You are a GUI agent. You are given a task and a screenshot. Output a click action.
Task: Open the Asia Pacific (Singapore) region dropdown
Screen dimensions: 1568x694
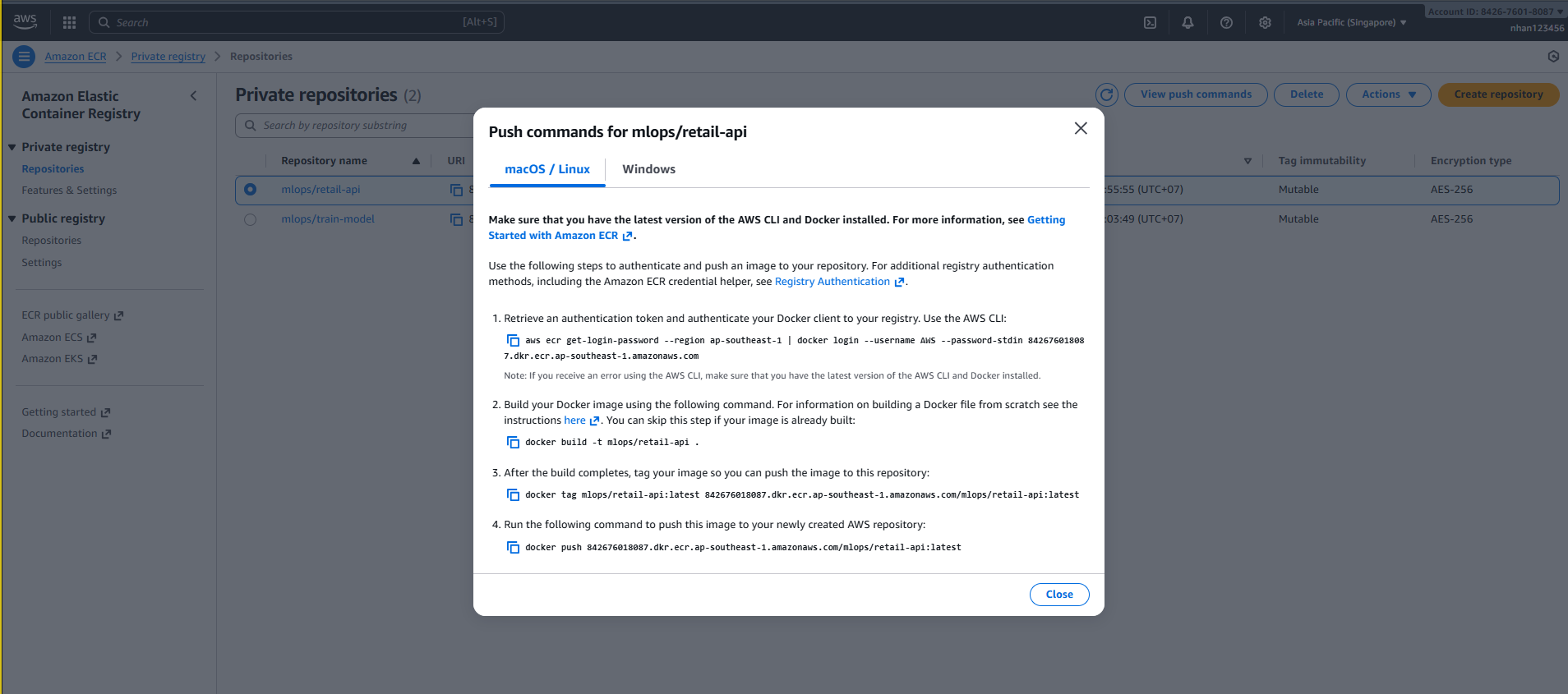pos(1351,23)
